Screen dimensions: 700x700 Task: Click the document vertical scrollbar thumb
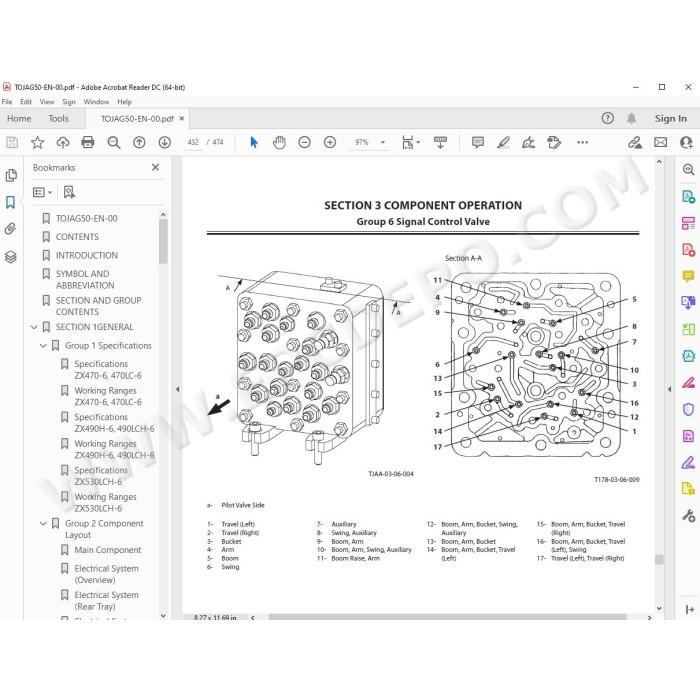[x=659, y=559]
